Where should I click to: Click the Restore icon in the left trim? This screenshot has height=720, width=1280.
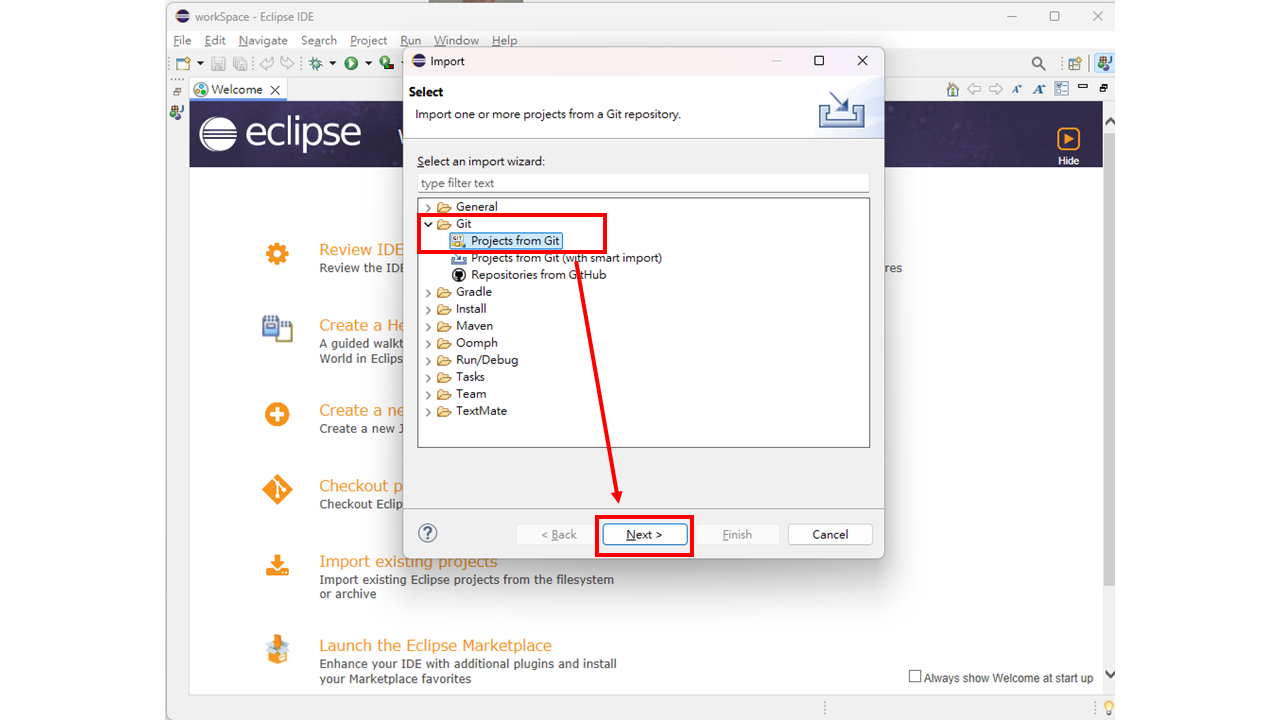tap(177, 91)
